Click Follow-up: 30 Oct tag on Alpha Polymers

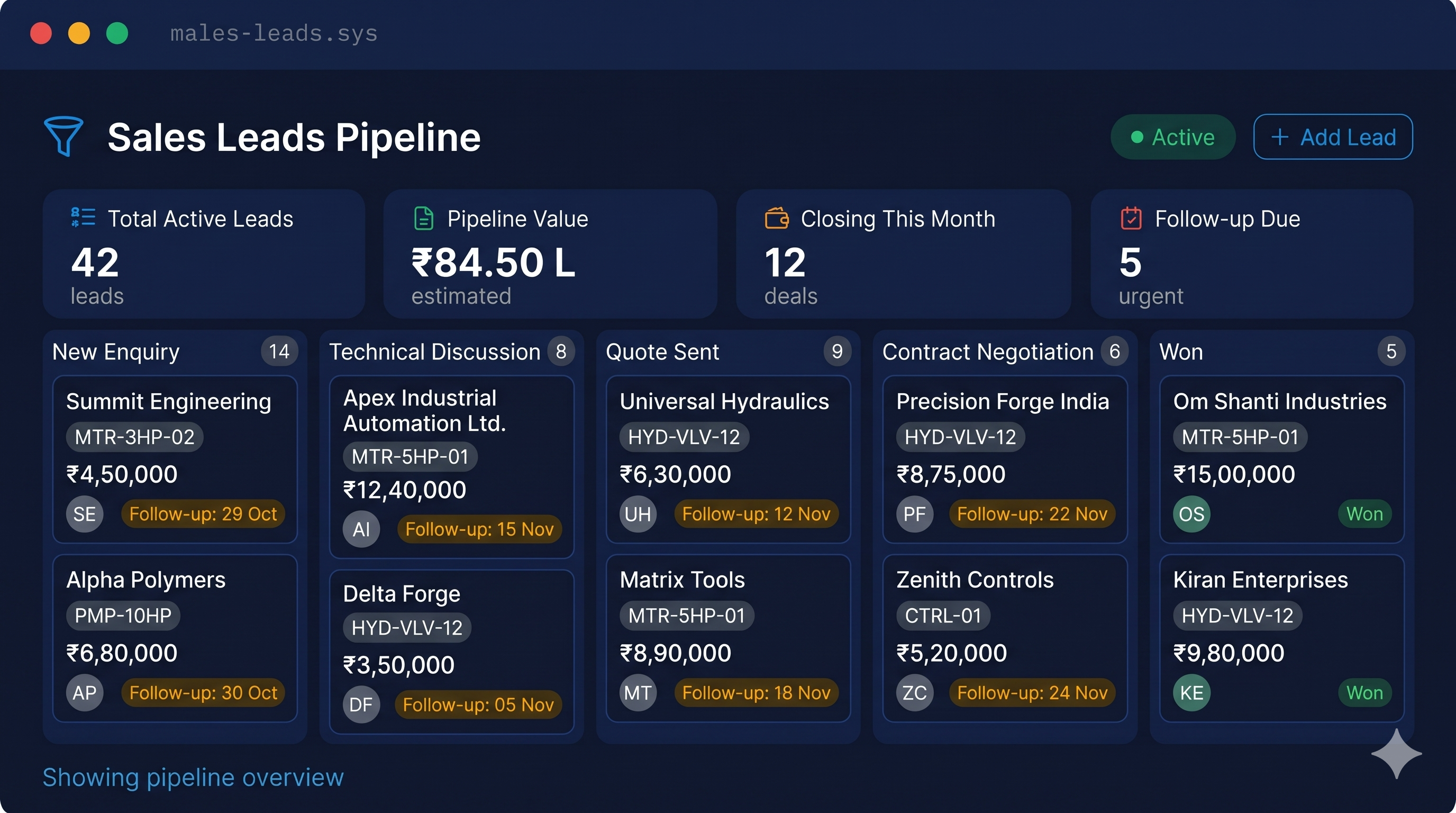[203, 692]
